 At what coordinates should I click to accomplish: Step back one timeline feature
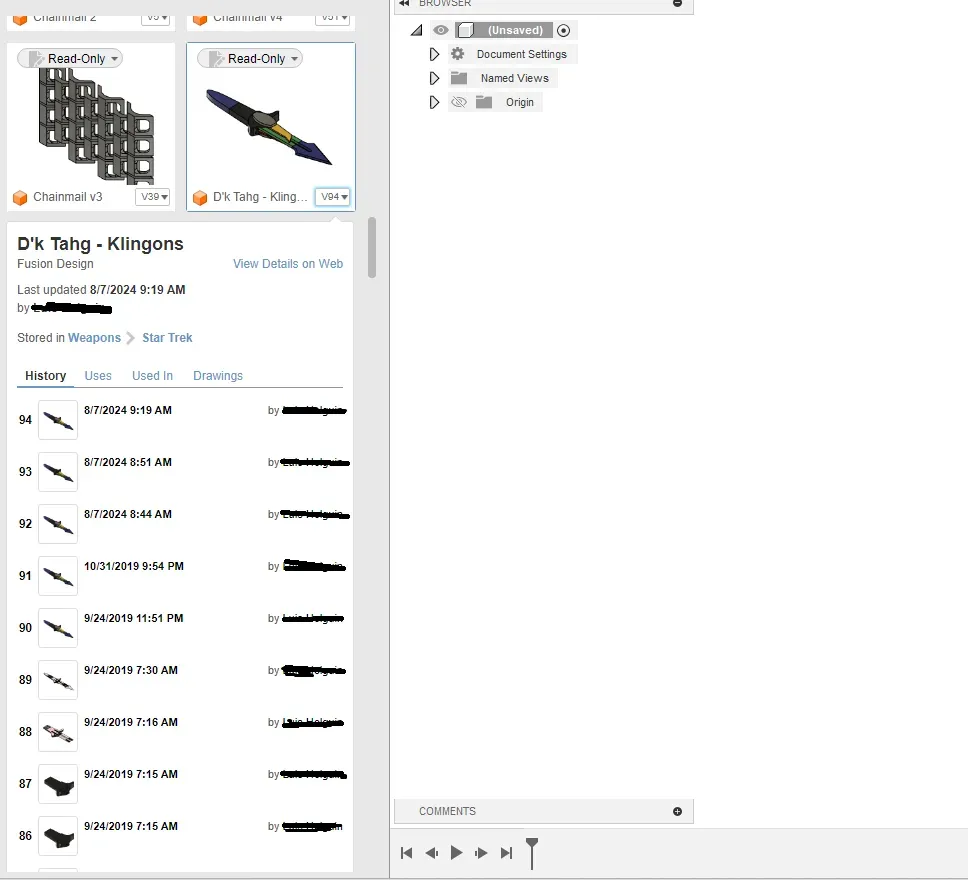click(432, 853)
